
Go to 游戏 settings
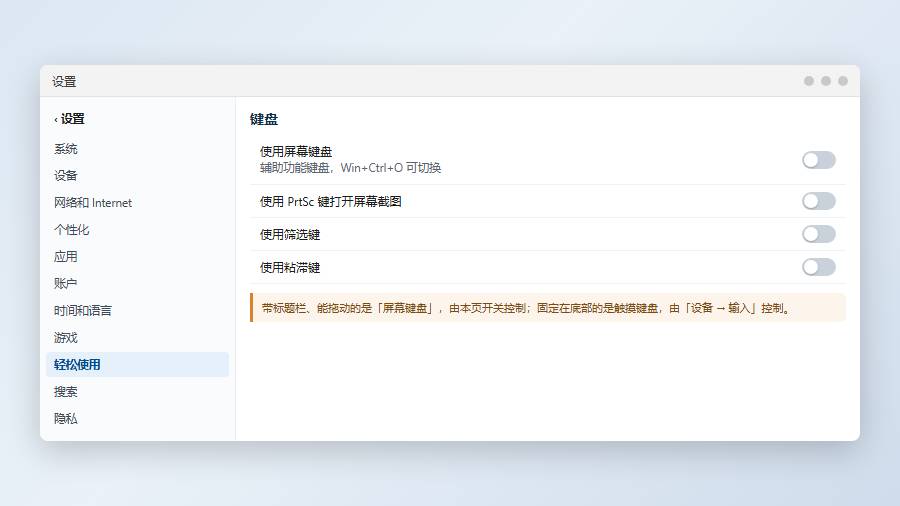(137, 338)
